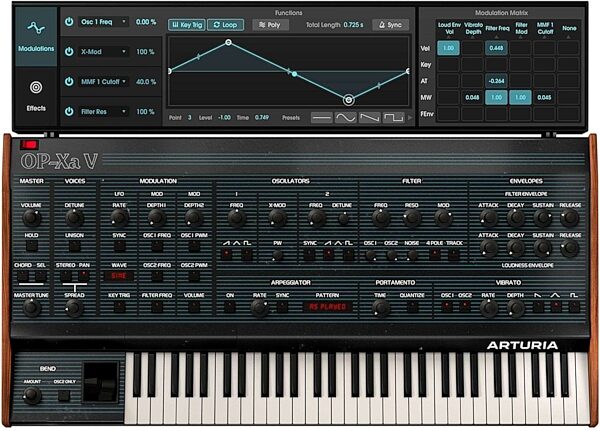This screenshot has width=600, height=431.
Task: Toggle the filter Track button
Action: pos(454,254)
